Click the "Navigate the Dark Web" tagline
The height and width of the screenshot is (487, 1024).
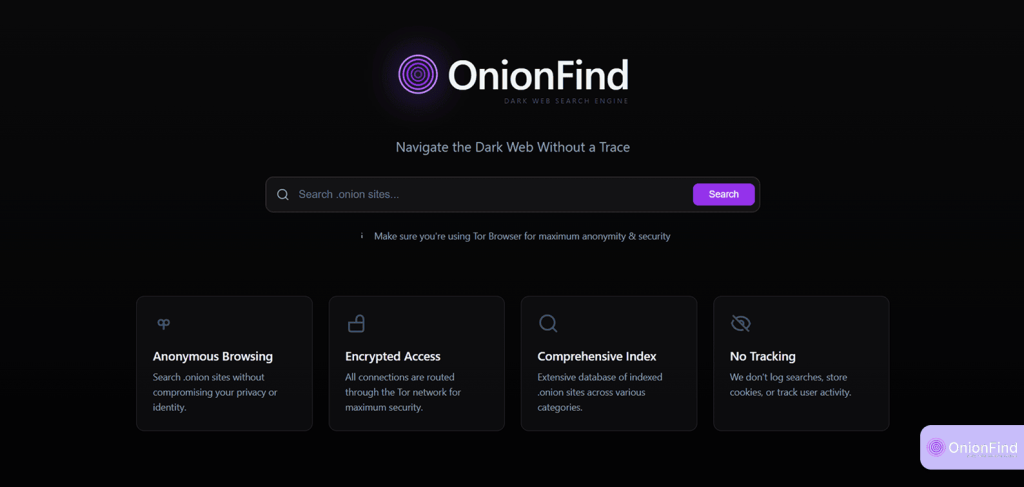512,147
